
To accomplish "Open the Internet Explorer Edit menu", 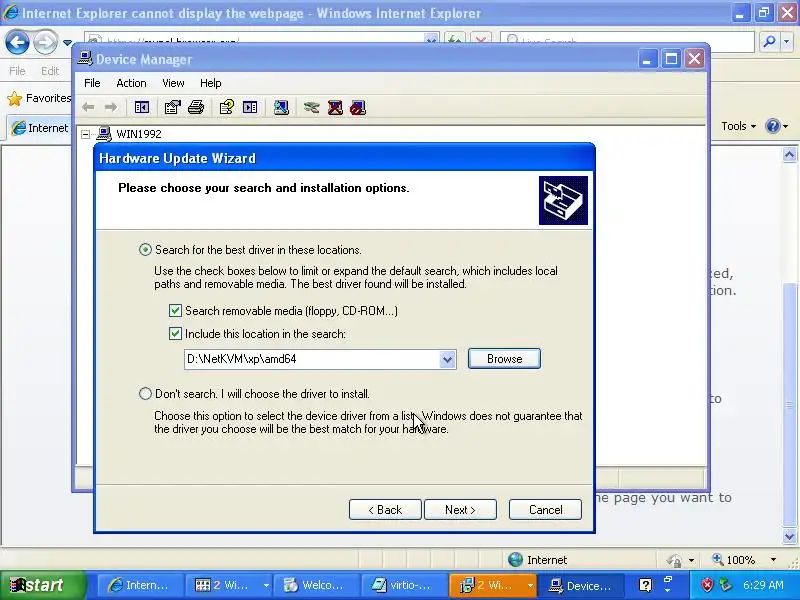I will click(x=50, y=71).
